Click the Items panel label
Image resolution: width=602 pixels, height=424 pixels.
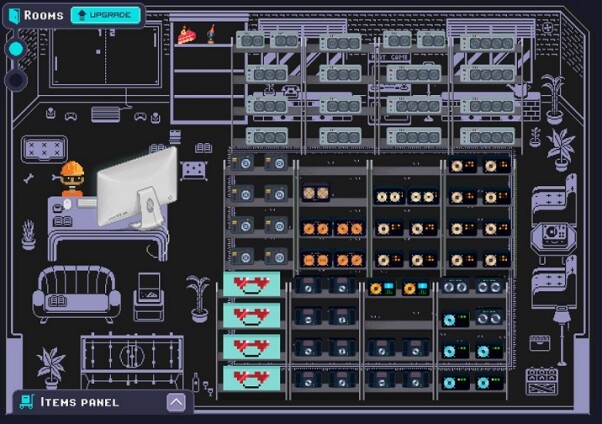click(x=79, y=402)
